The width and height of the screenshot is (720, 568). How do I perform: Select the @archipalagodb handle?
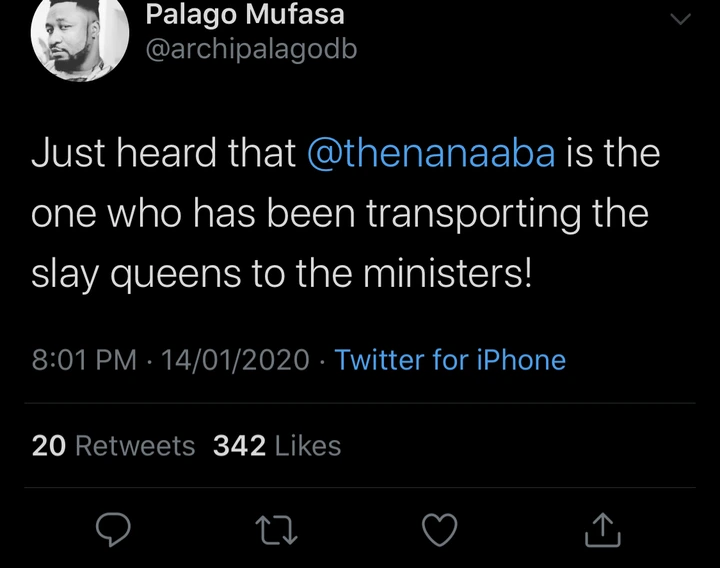[251, 50]
